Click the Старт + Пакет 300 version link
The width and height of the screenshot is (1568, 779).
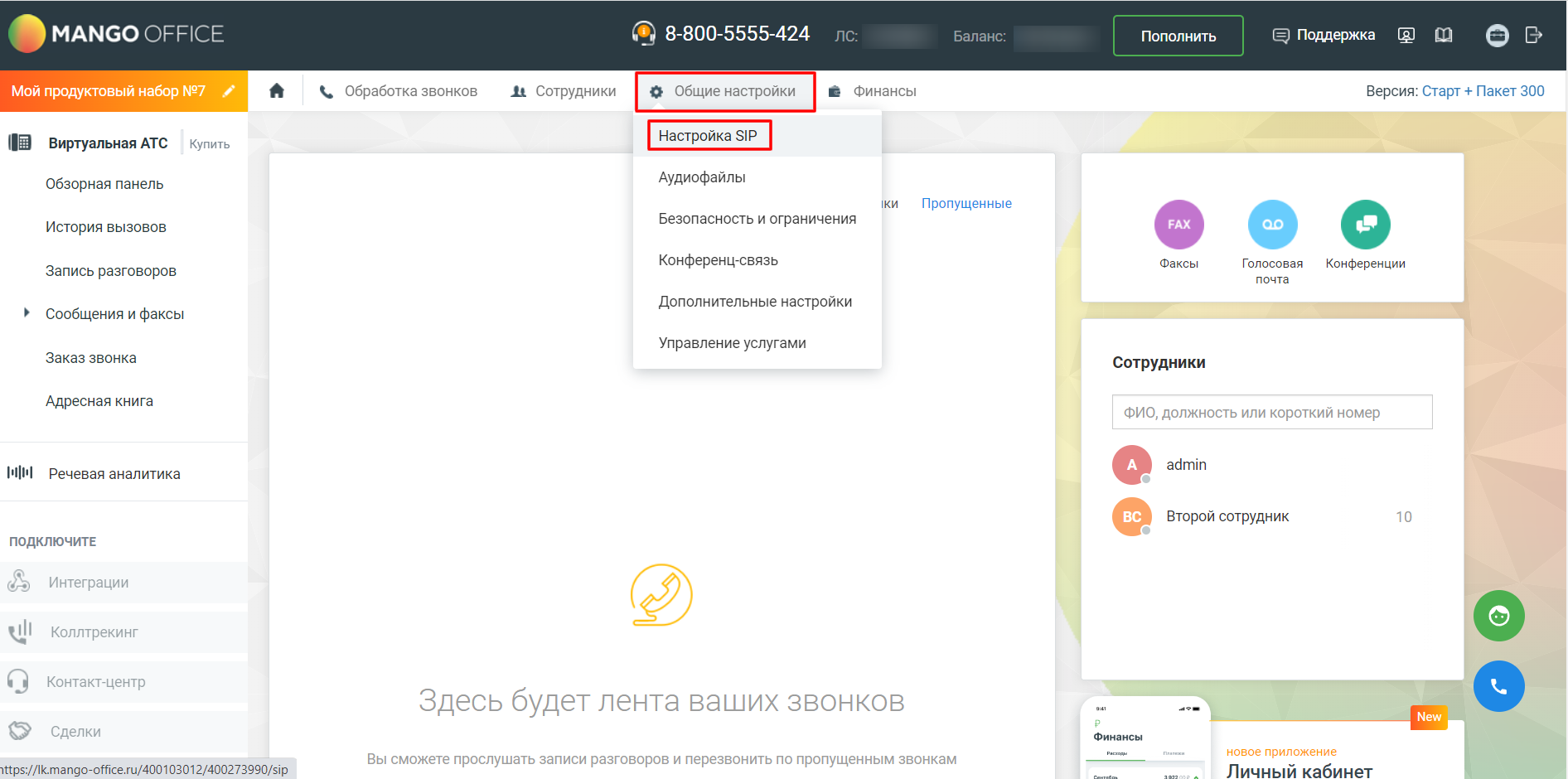1483,91
